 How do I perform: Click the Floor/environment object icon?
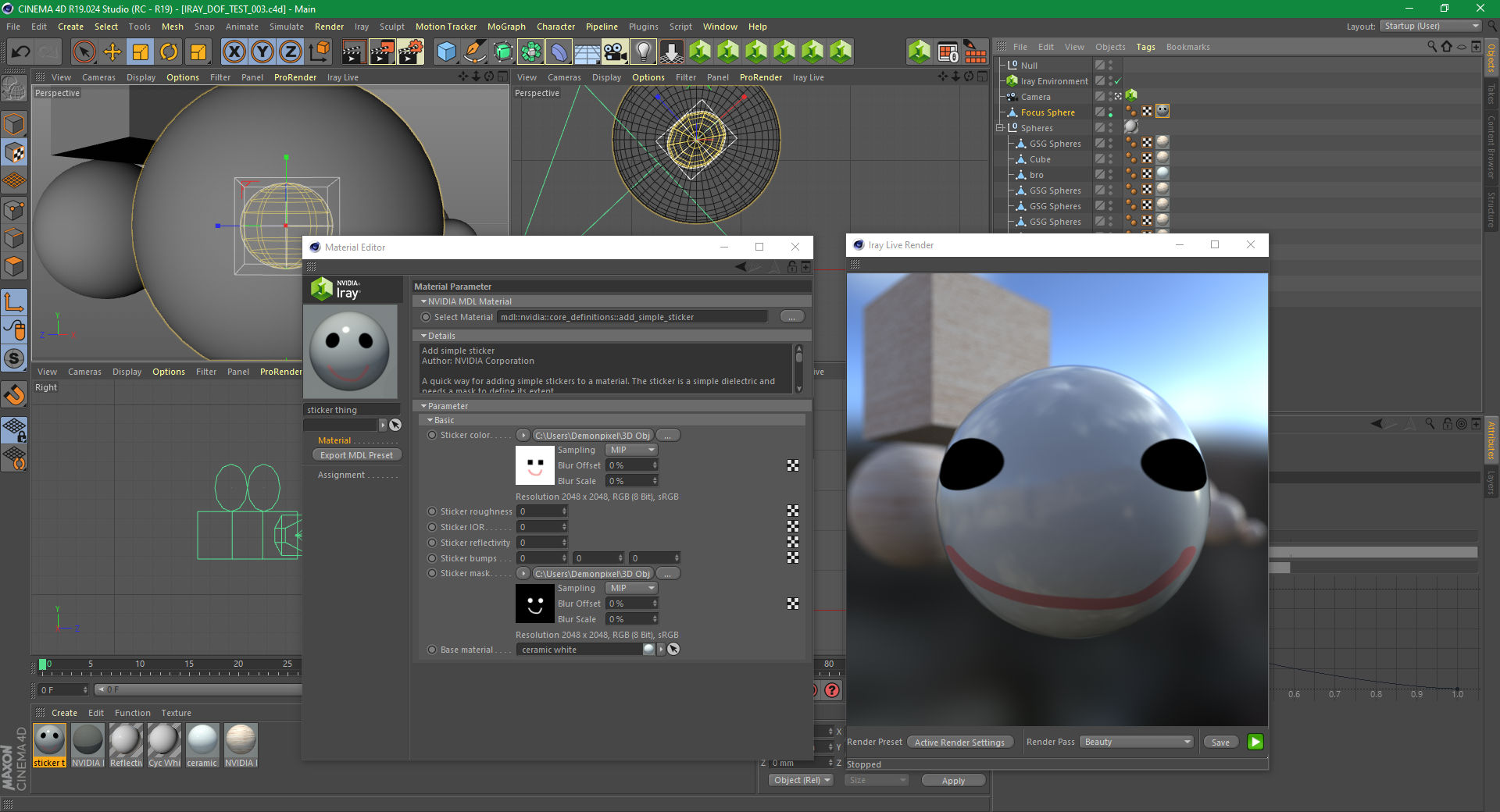point(587,52)
